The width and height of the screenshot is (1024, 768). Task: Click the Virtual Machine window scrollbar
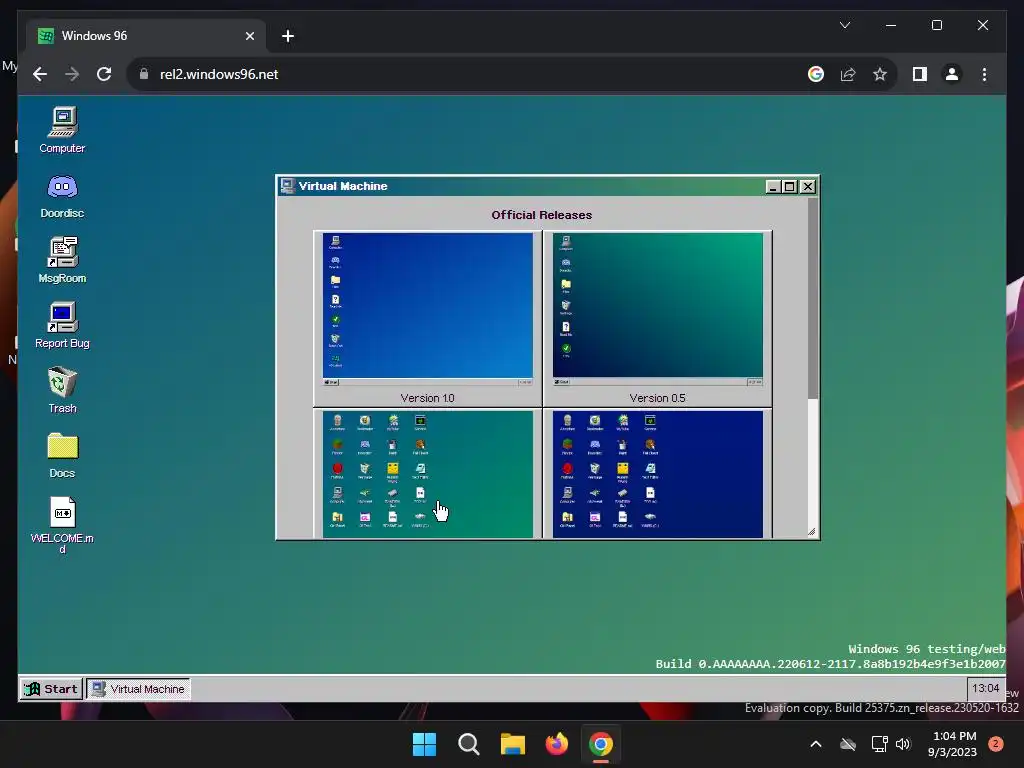click(x=812, y=367)
